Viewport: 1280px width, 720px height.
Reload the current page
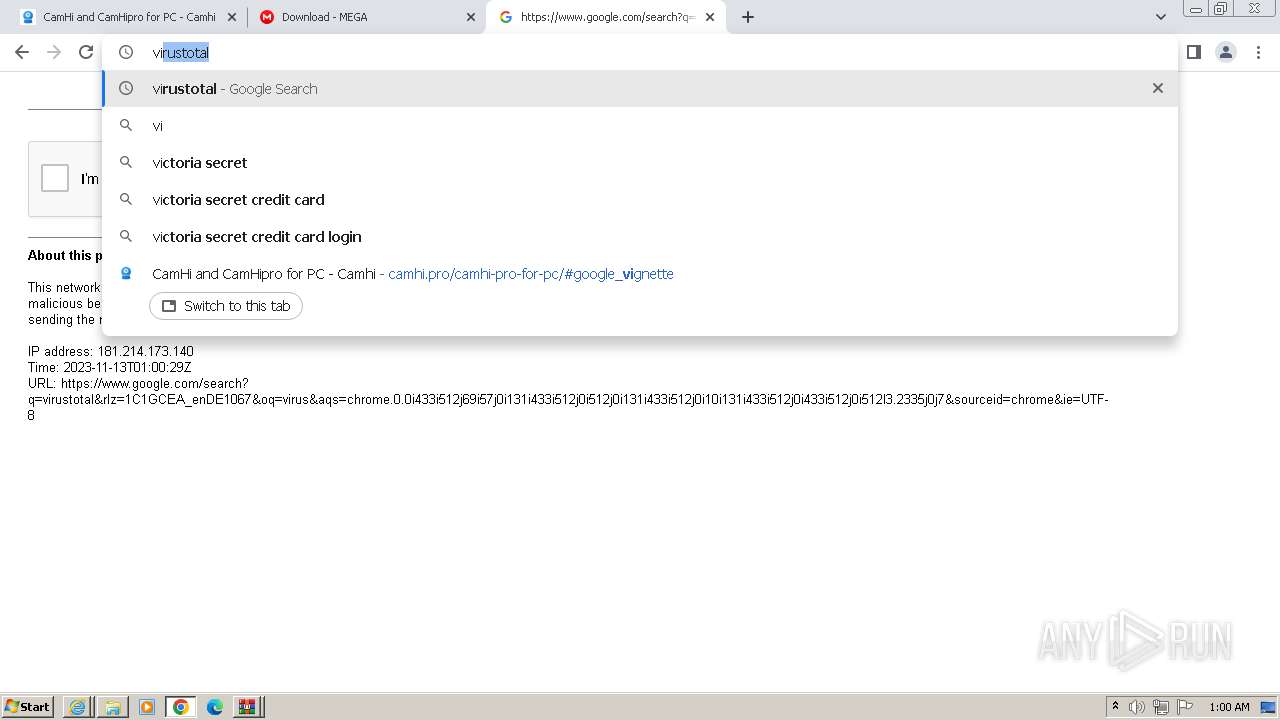point(86,52)
